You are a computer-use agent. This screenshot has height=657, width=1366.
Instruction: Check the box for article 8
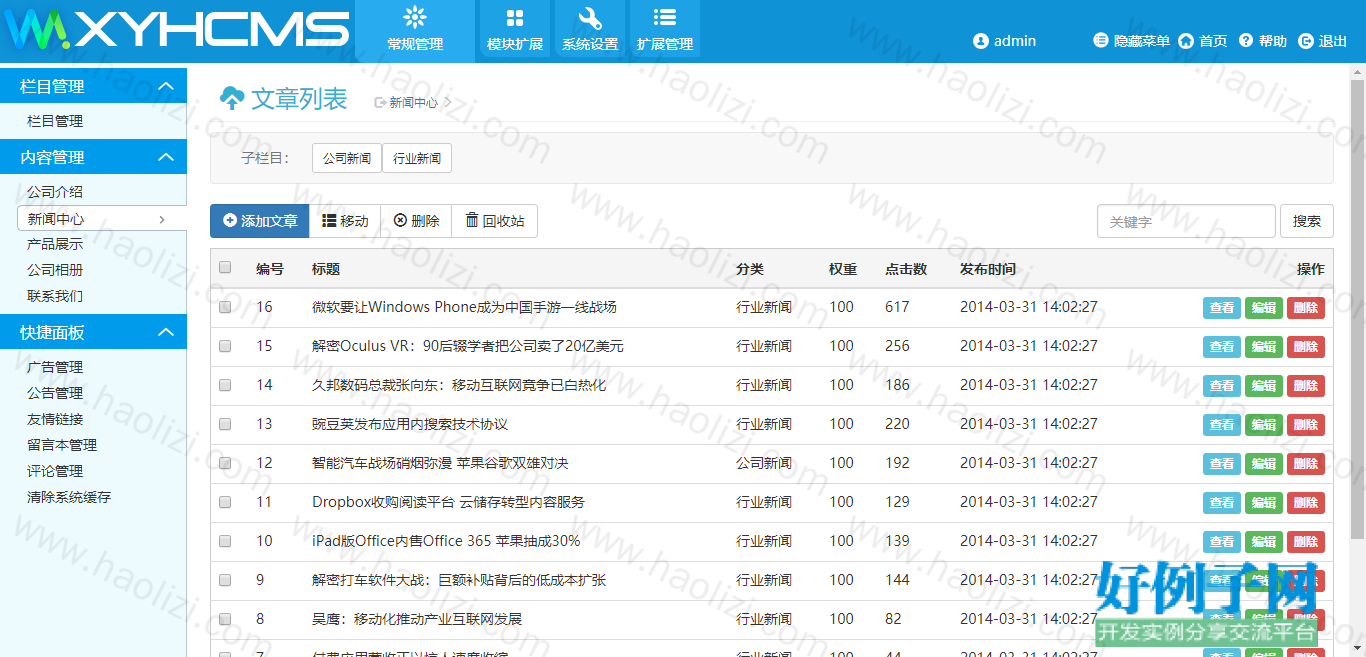point(225,619)
